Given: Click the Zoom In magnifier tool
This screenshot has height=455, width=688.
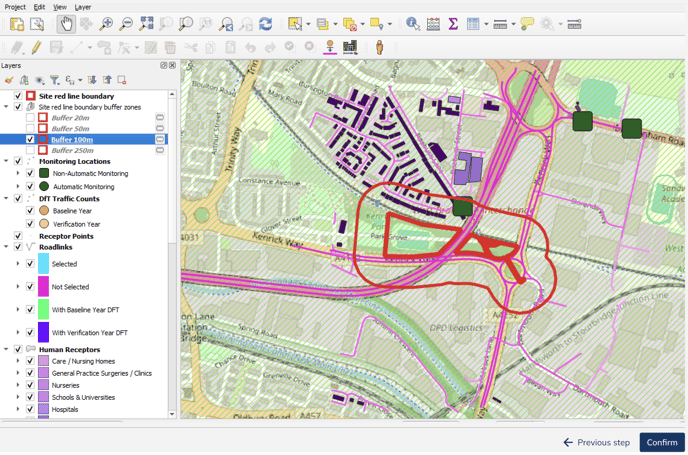Looking at the screenshot, I should point(106,24).
